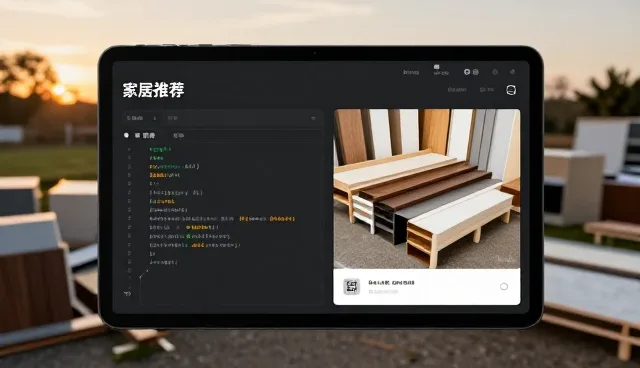Toggle the white dot indicator beside the editor tab label

tap(126, 135)
